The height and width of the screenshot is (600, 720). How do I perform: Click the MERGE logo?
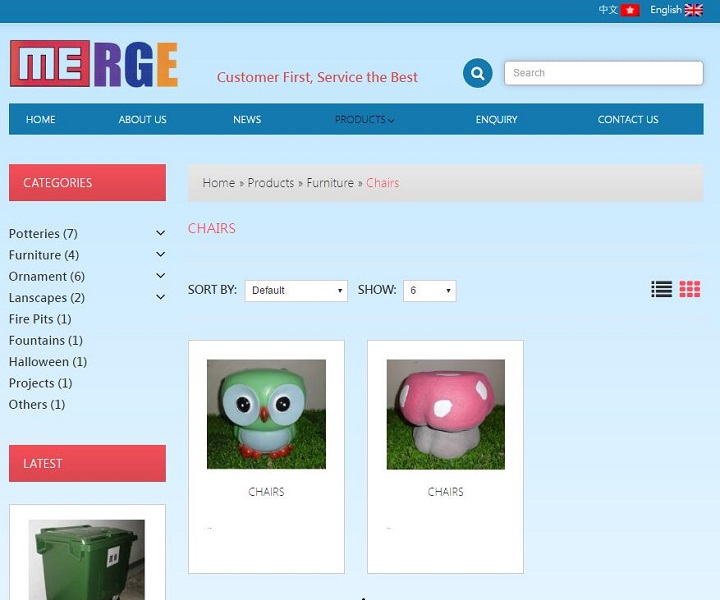click(x=94, y=64)
